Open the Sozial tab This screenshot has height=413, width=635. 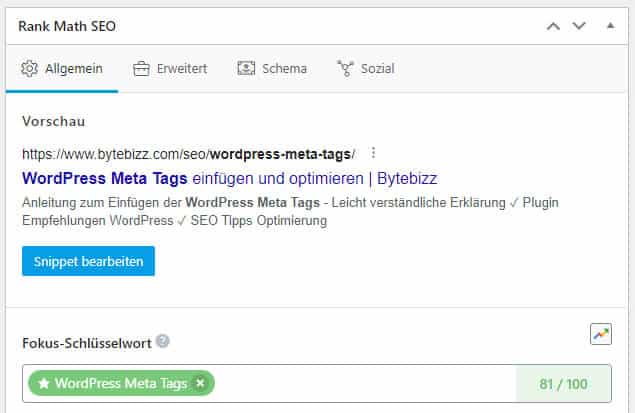click(366, 68)
